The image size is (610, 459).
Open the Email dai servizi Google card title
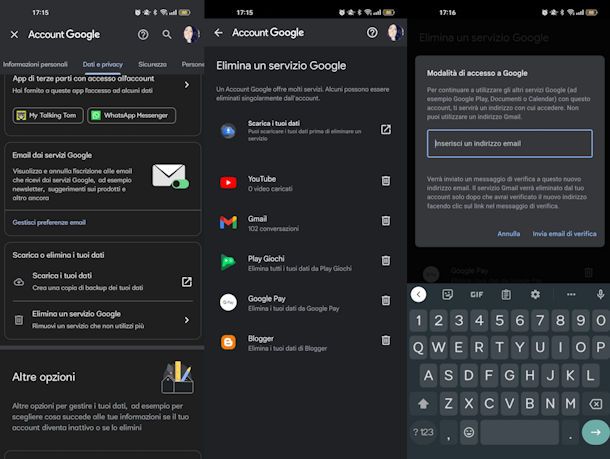coord(52,155)
